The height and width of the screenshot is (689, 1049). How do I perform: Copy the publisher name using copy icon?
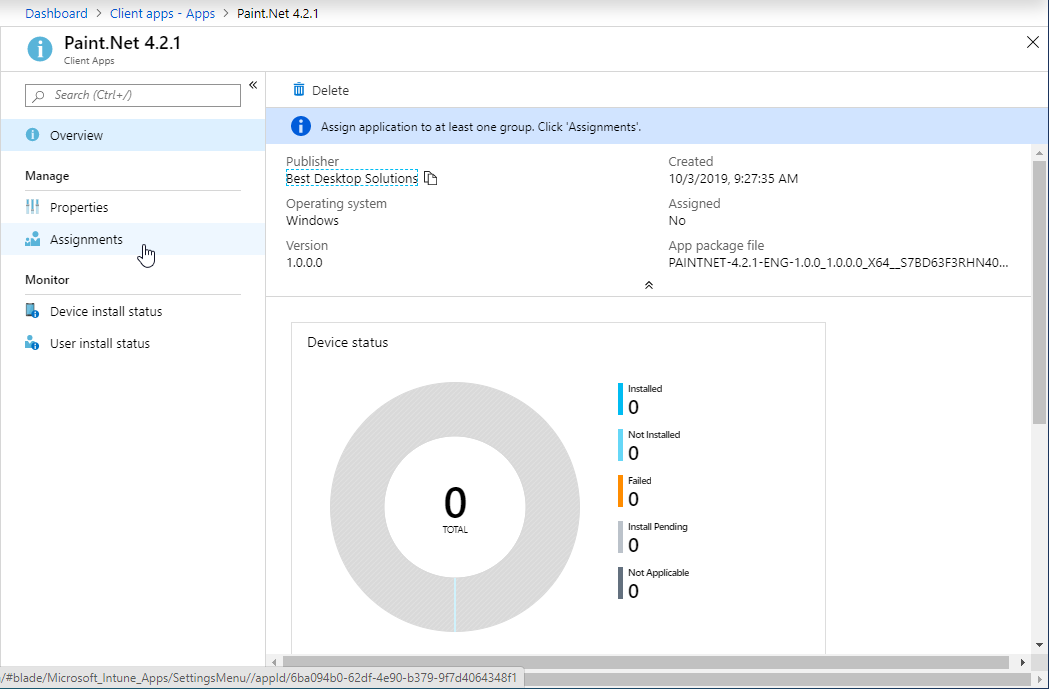coord(431,179)
